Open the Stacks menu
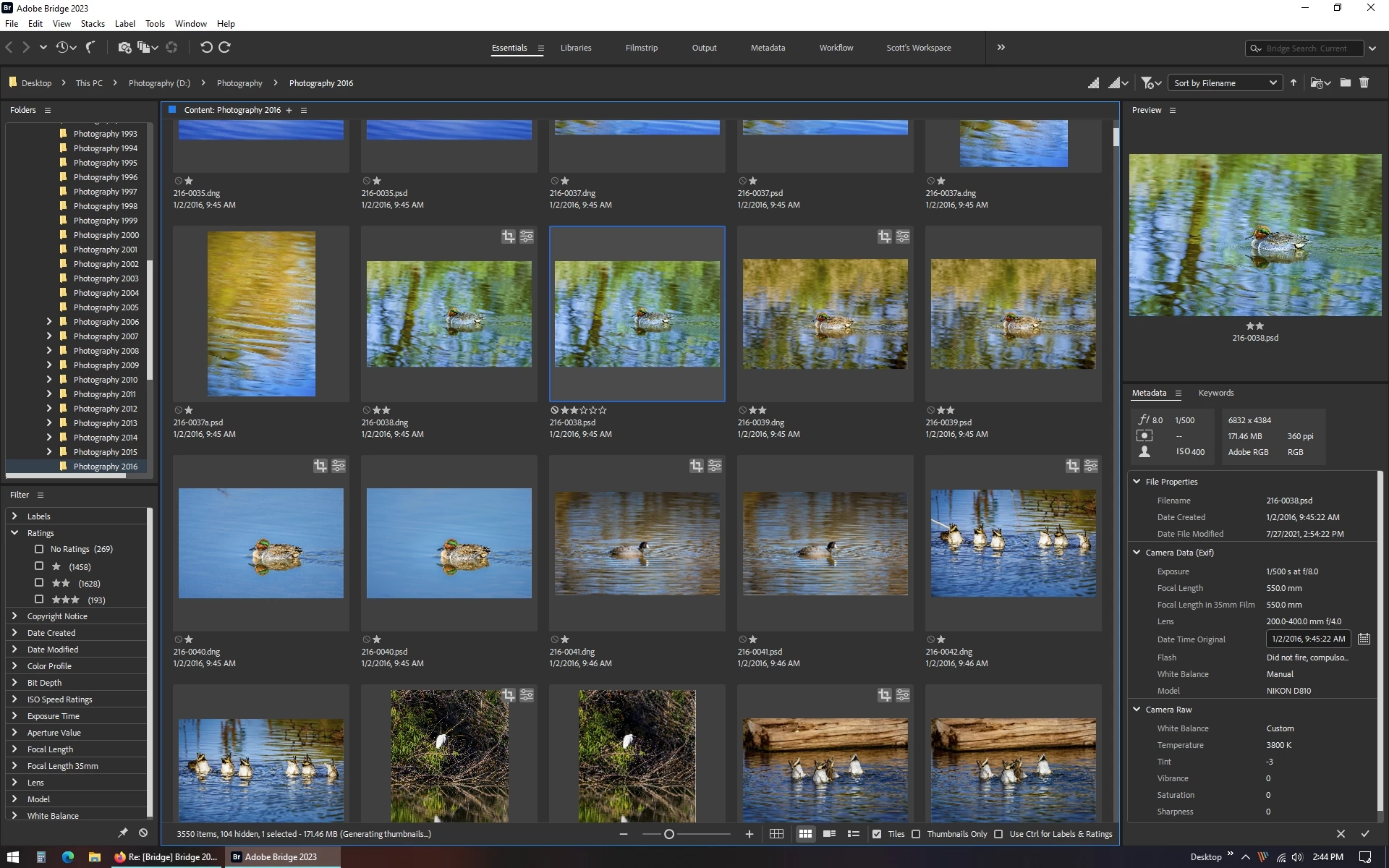This screenshot has width=1389, height=868. tap(93, 24)
